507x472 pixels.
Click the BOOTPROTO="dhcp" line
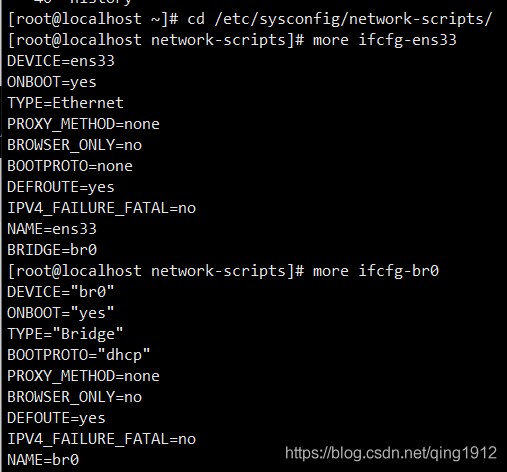pyautogui.click(x=79, y=355)
